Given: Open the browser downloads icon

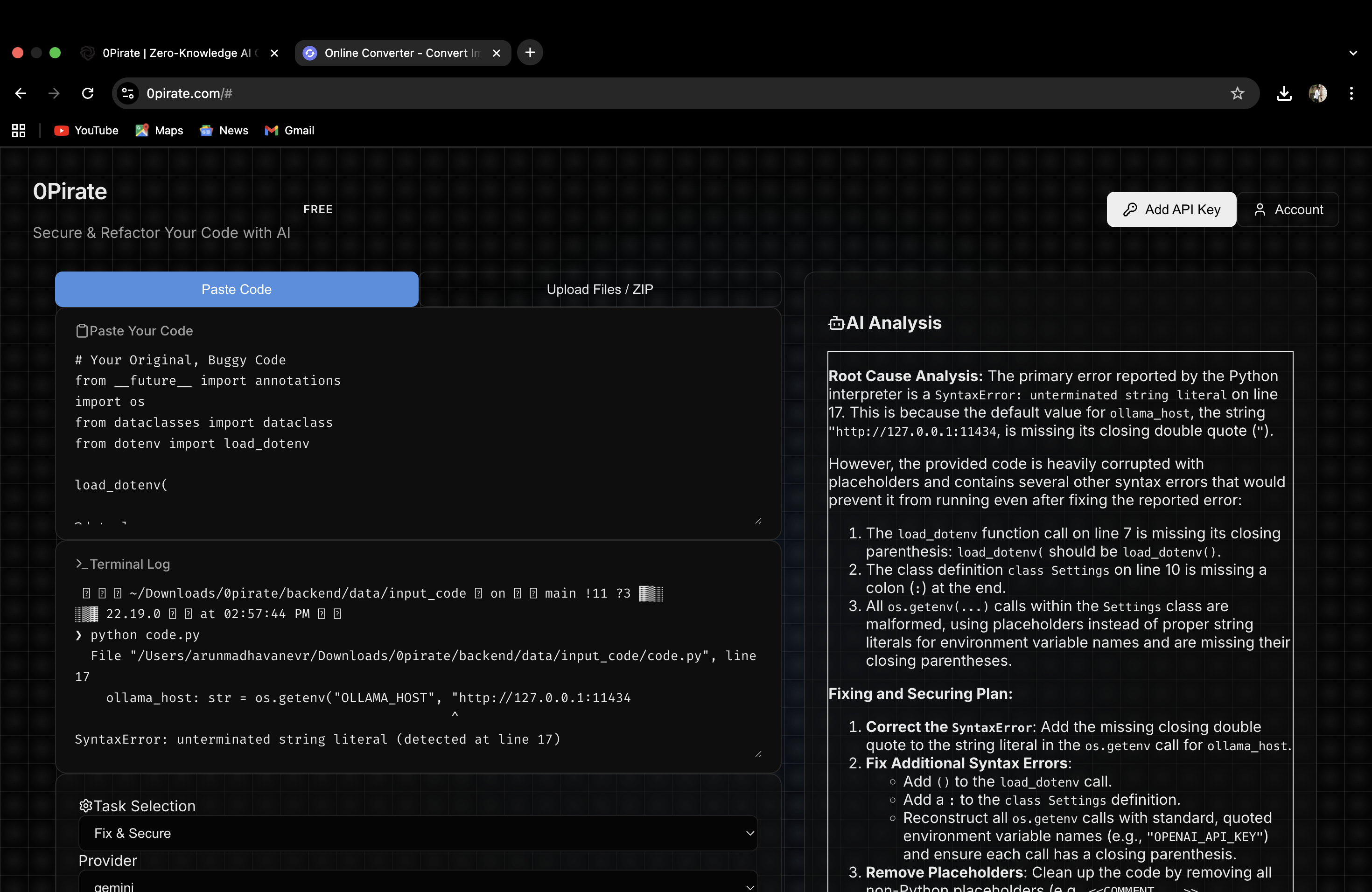Looking at the screenshot, I should [1284, 93].
